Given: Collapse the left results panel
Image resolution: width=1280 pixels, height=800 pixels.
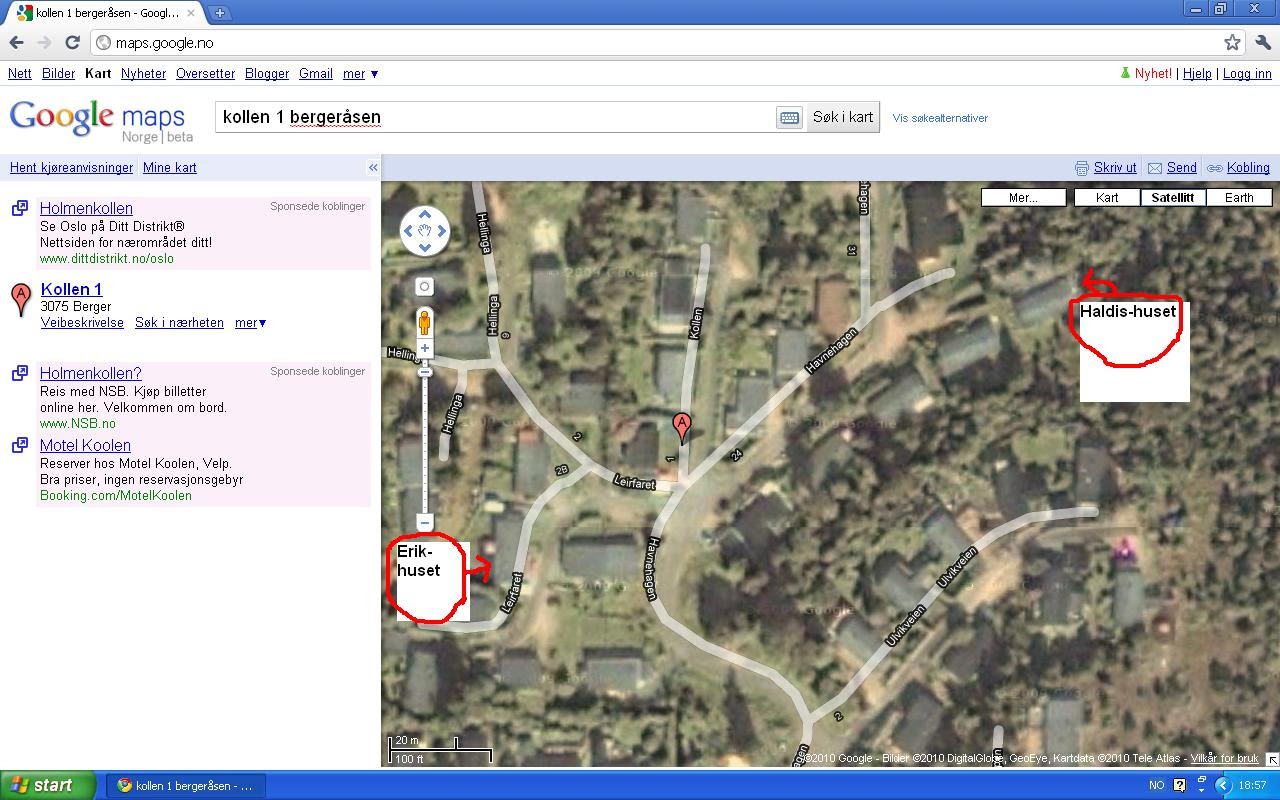Looking at the screenshot, I should click(373, 167).
